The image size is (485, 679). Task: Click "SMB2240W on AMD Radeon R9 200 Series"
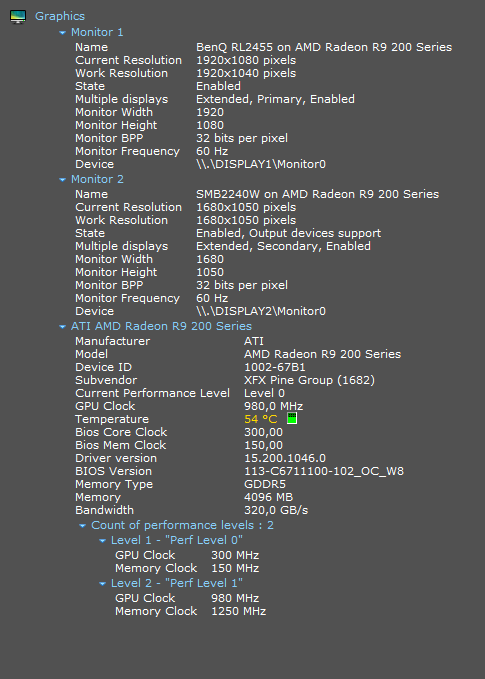click(317, 194)
